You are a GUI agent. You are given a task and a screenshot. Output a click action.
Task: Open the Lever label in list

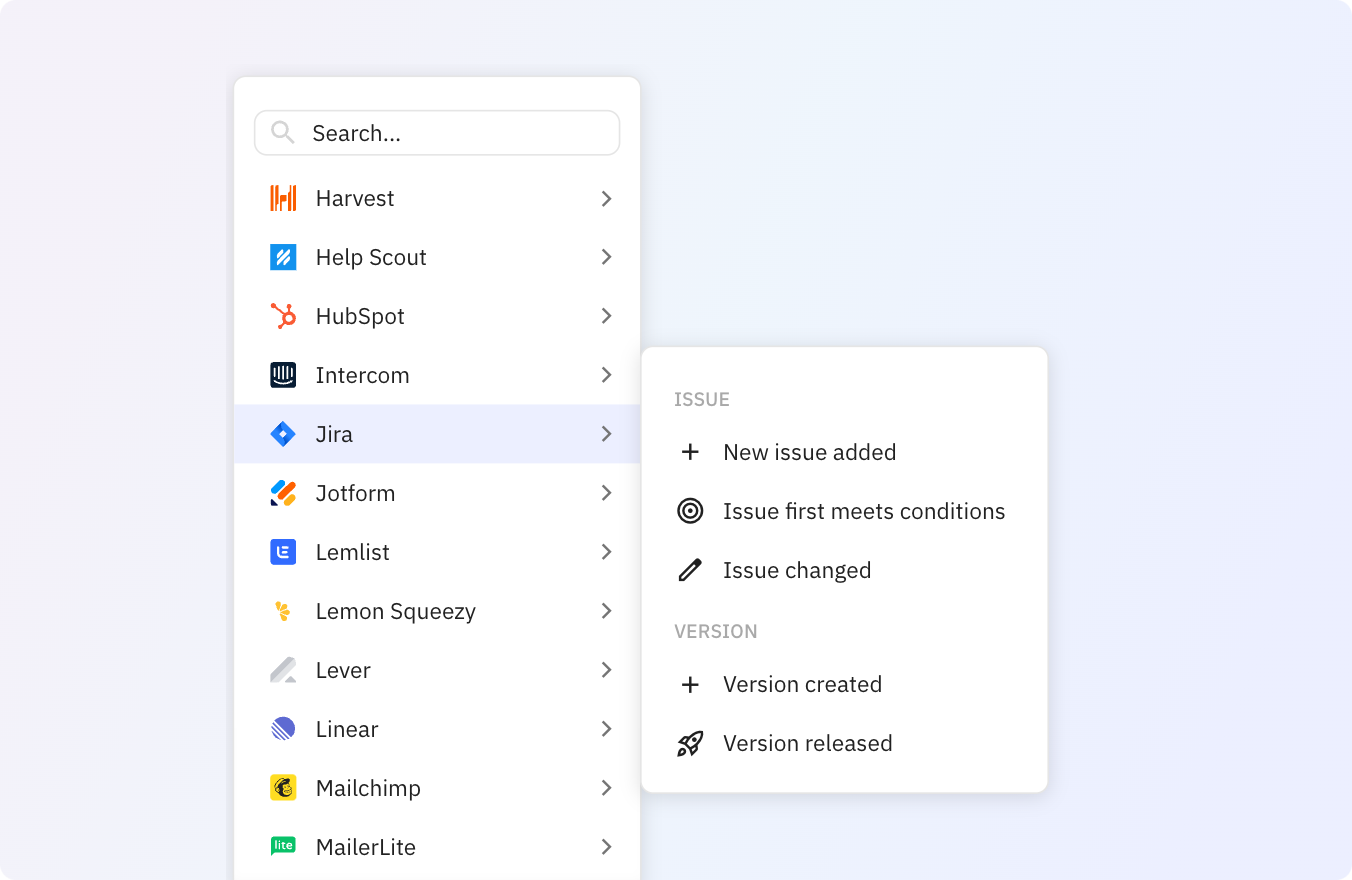point(343,670)
